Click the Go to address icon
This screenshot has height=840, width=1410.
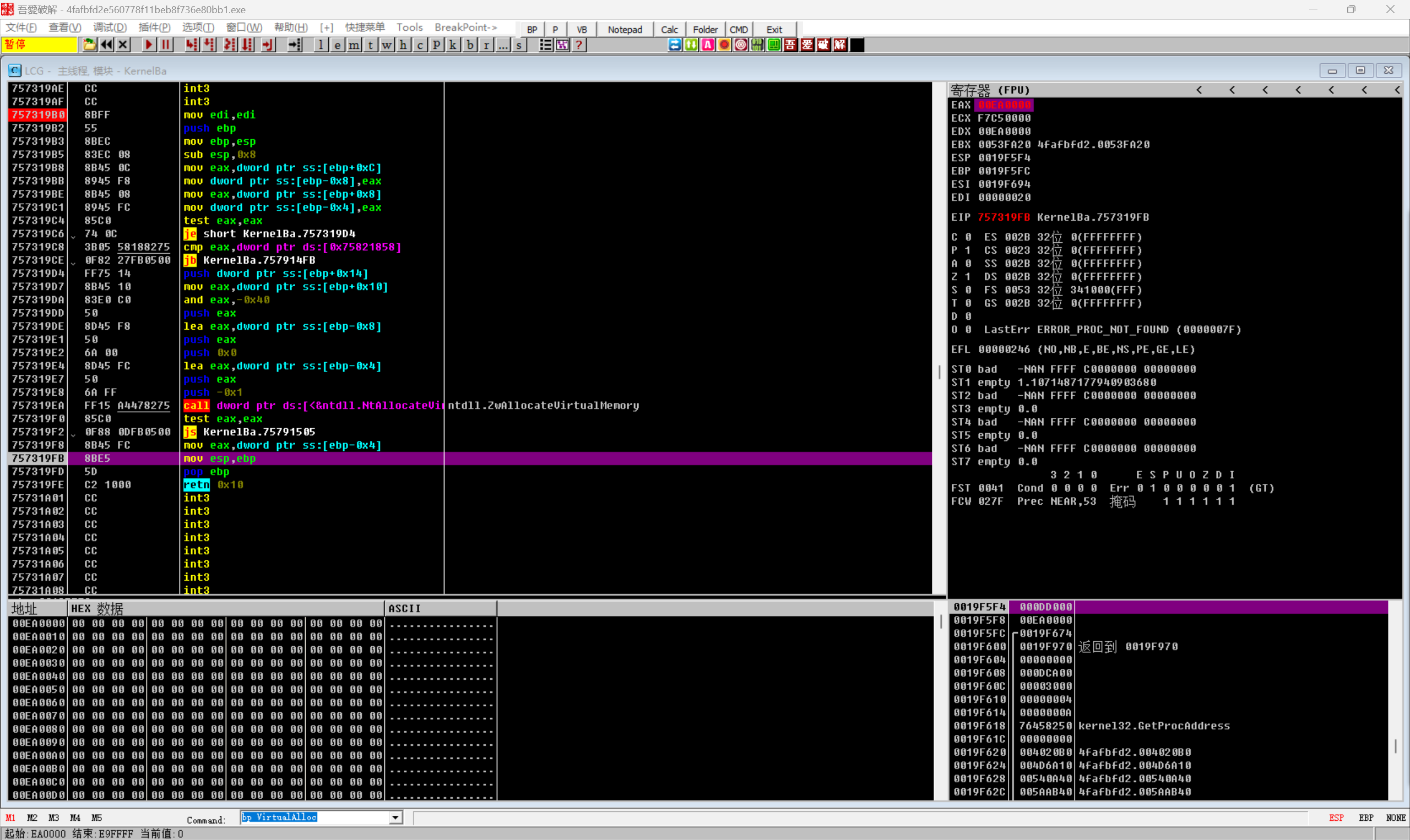point(295,45)
